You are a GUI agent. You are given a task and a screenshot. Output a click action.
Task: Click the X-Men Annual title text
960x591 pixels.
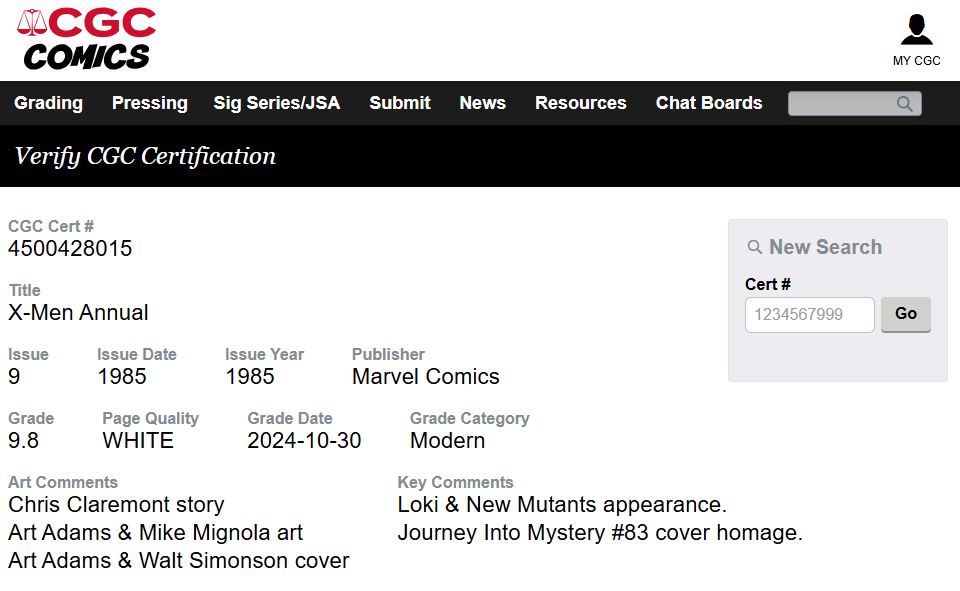coord(78,312)
